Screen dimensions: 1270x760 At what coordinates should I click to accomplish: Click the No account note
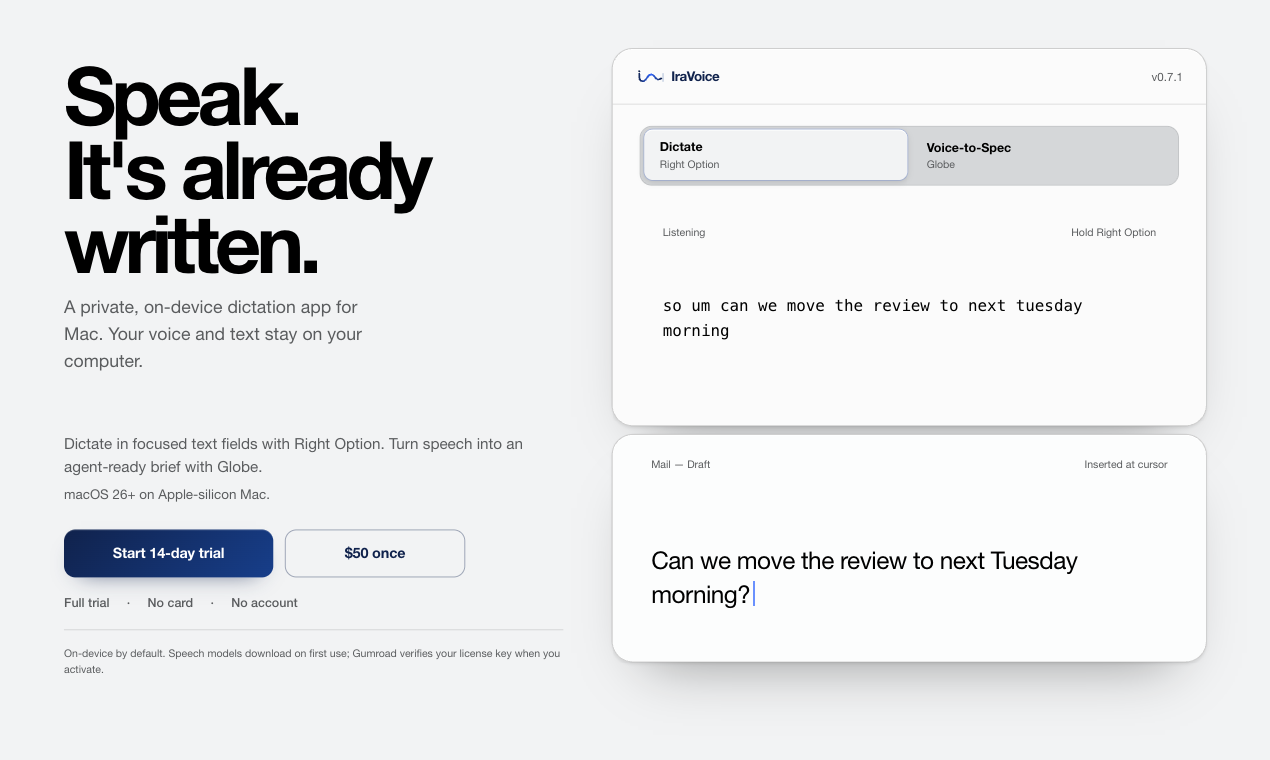tap(264, 603)
